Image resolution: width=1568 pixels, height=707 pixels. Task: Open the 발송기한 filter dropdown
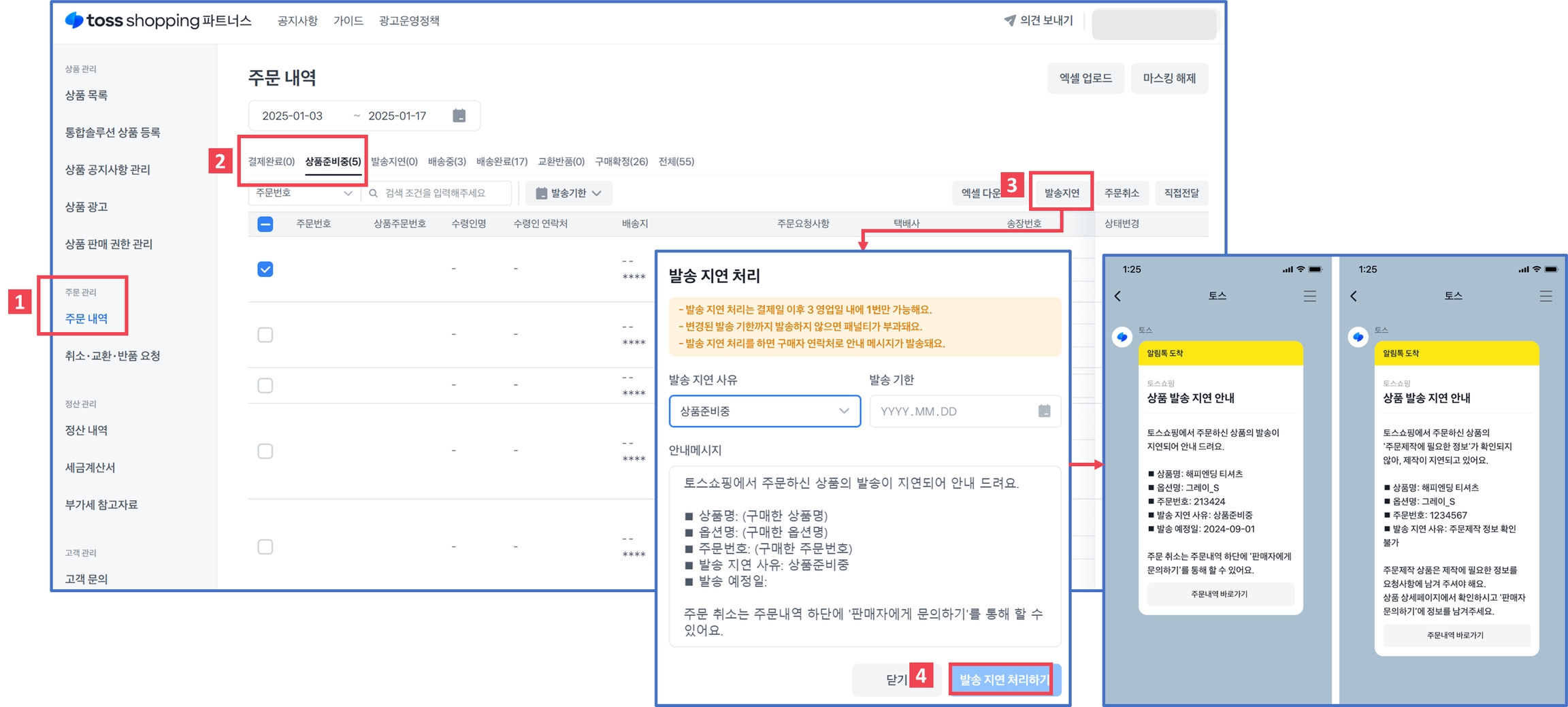pyautogui.click(x=569, y=193)
